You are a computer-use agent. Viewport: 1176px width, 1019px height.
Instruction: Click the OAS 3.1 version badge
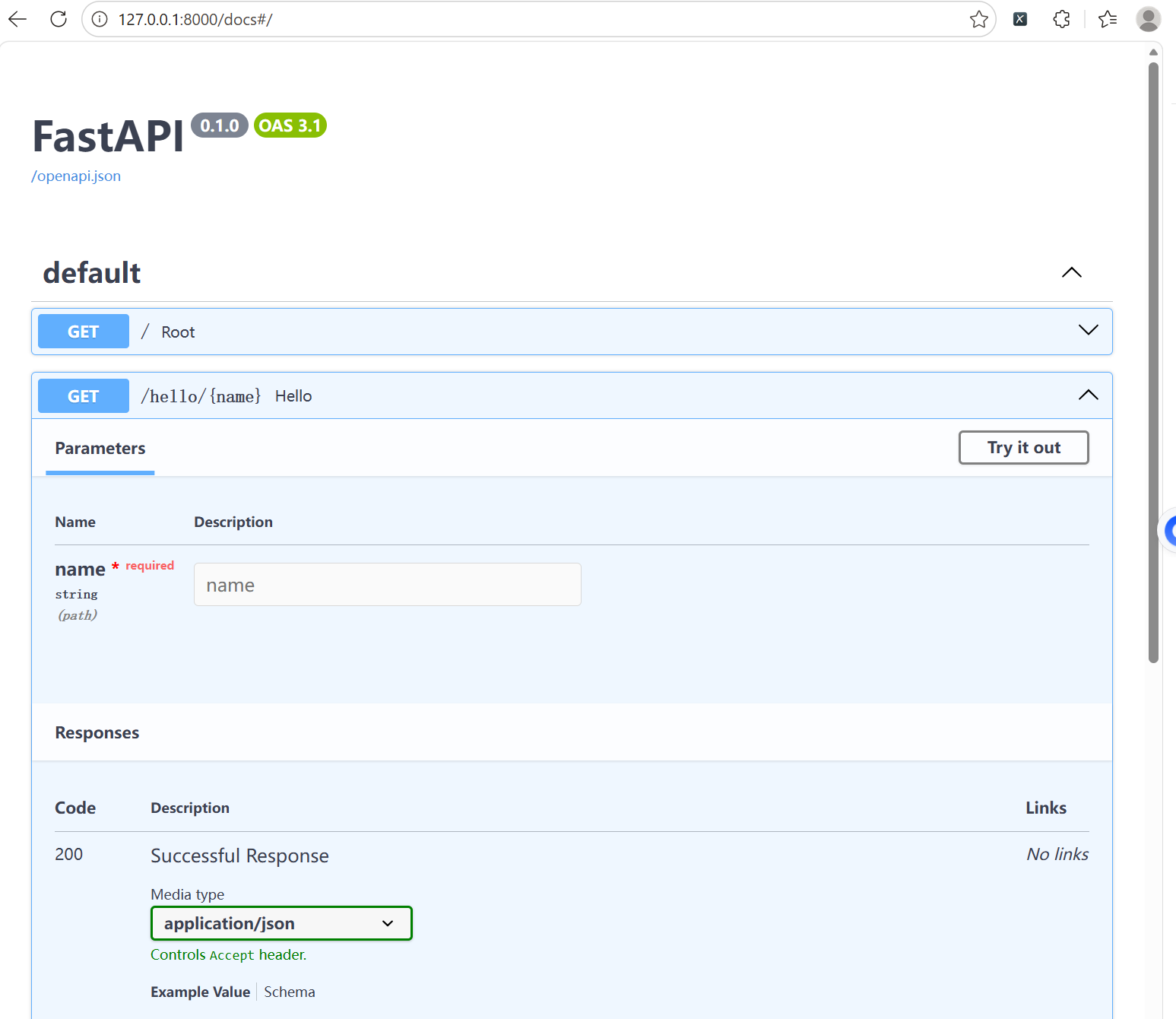coord(290,125)
